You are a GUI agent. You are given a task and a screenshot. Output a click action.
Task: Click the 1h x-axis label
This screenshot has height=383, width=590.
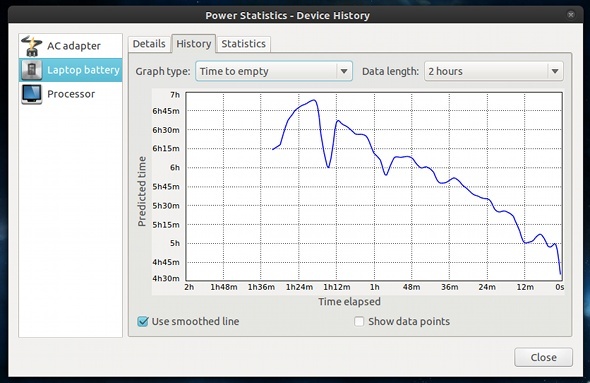tap(375, 287)
